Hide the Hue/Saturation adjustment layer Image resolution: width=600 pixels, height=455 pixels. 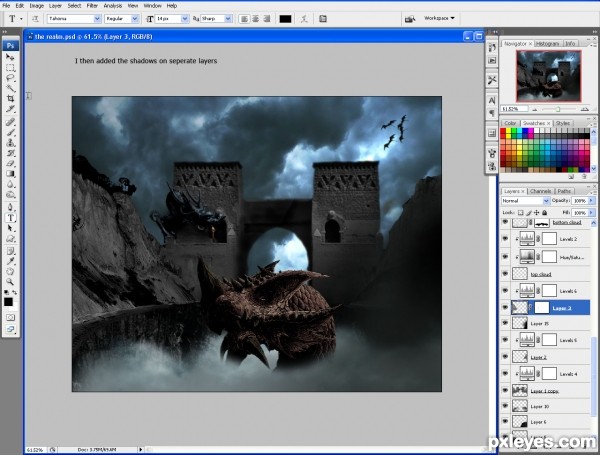tap(505, 256)
